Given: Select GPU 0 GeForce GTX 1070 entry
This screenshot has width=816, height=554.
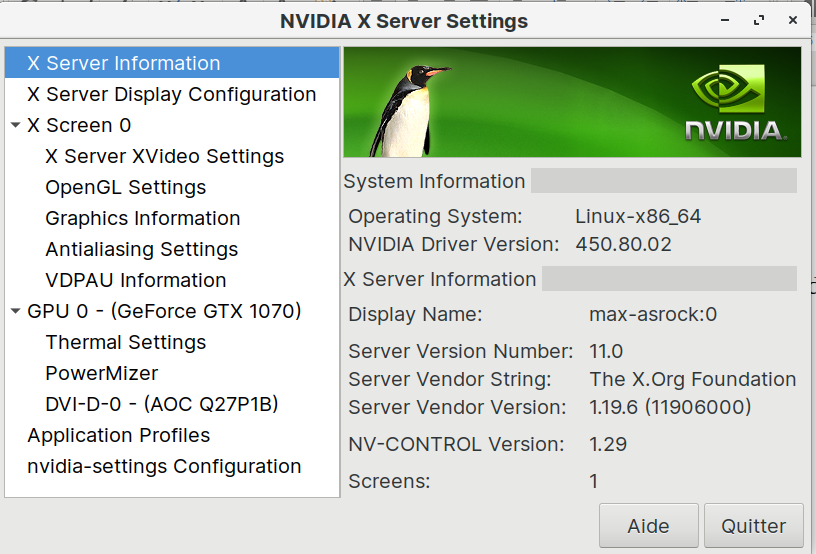Looking at the screenshot, I should click(164, 311).
